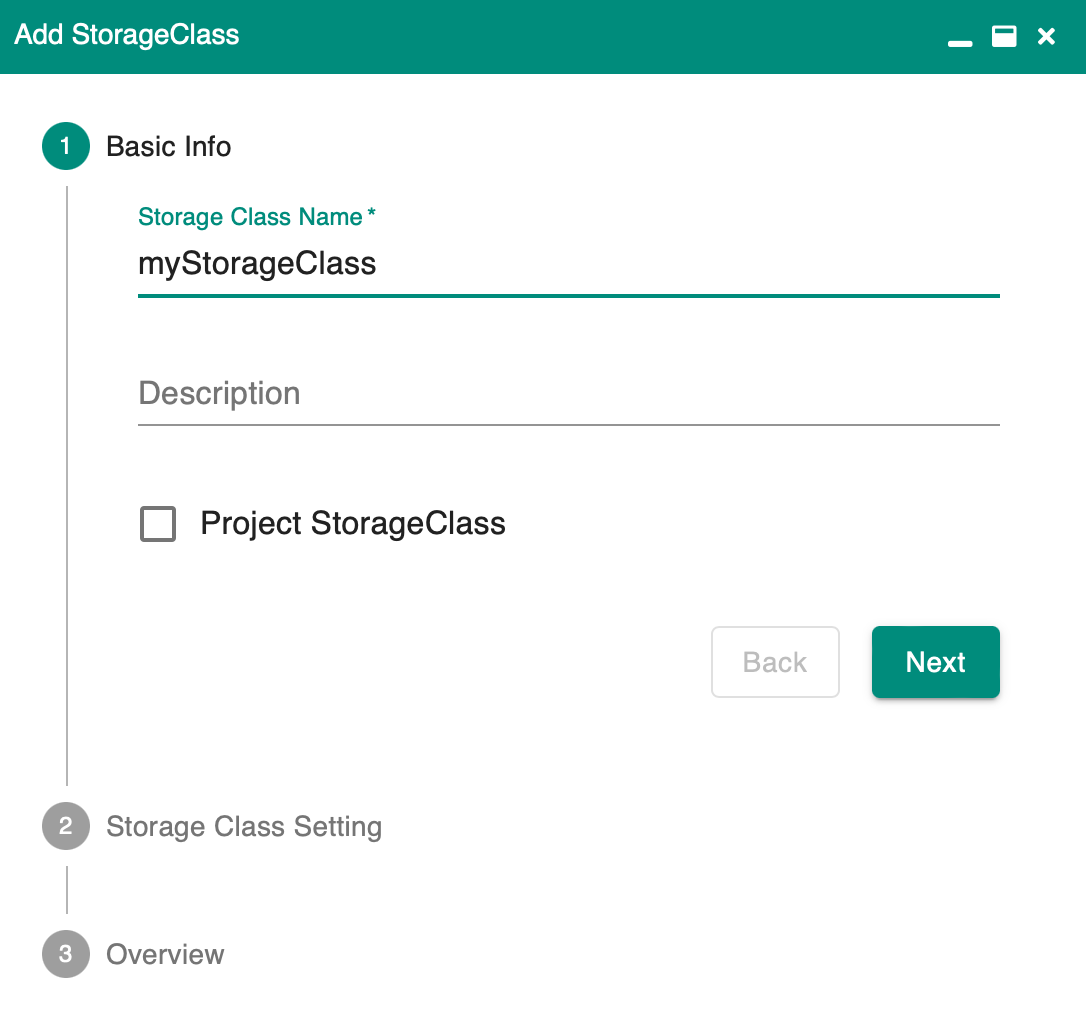Click the Add StorageClass title text

[x=127, y=35]
